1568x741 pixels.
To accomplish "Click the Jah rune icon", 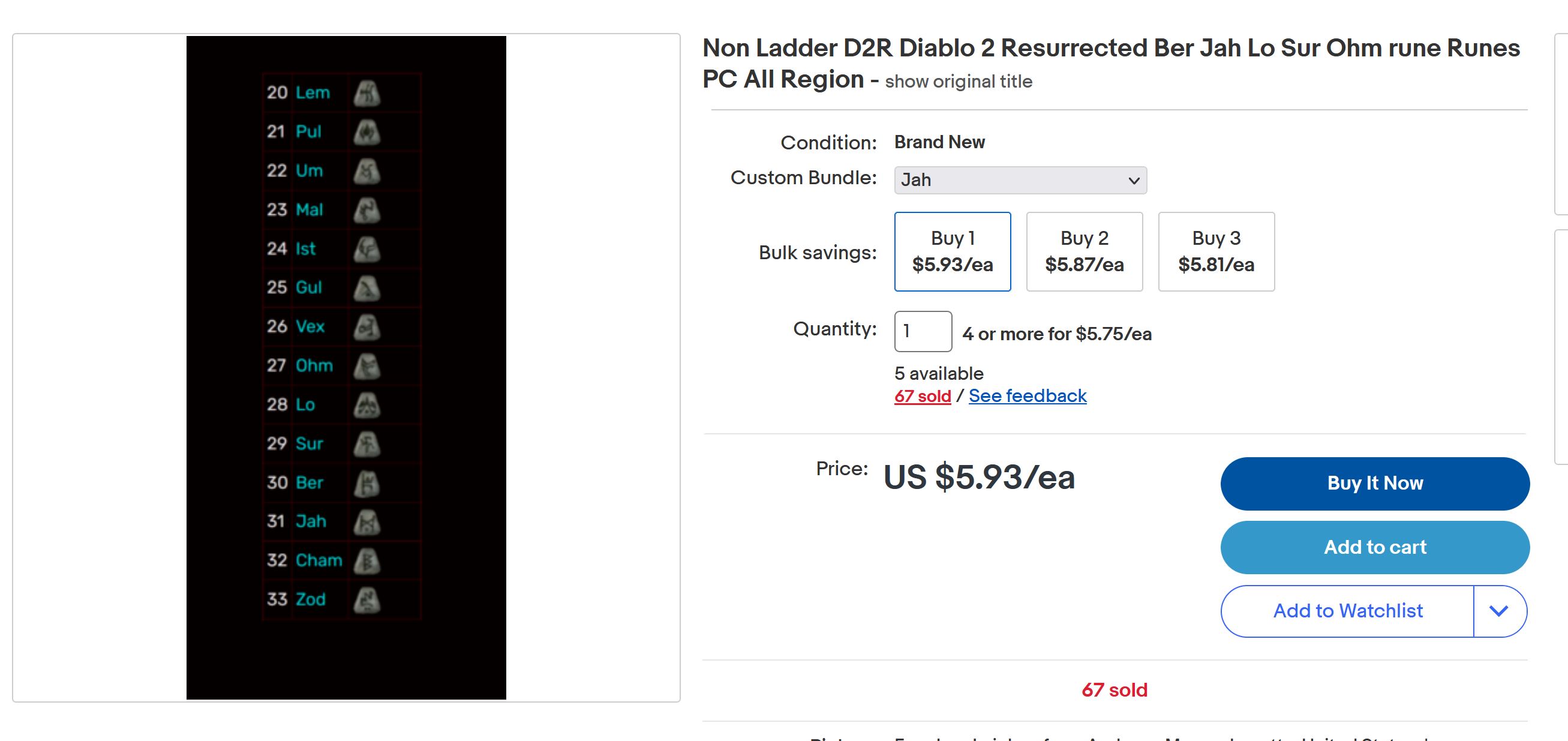I will 367,522.
